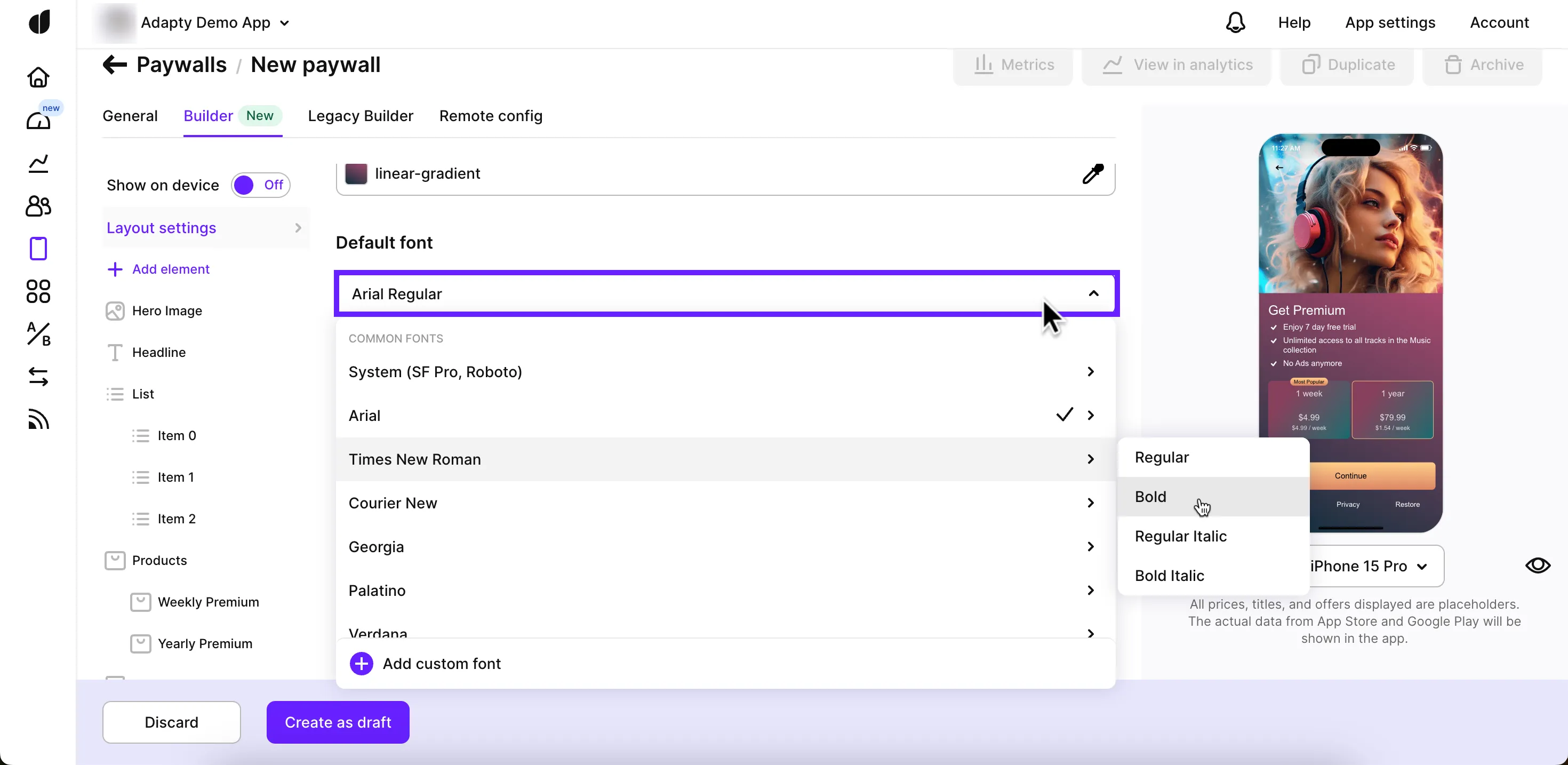The image size is (1568, 765).
Task: Click the purple plus for custom font
Action: pos(362,663)
